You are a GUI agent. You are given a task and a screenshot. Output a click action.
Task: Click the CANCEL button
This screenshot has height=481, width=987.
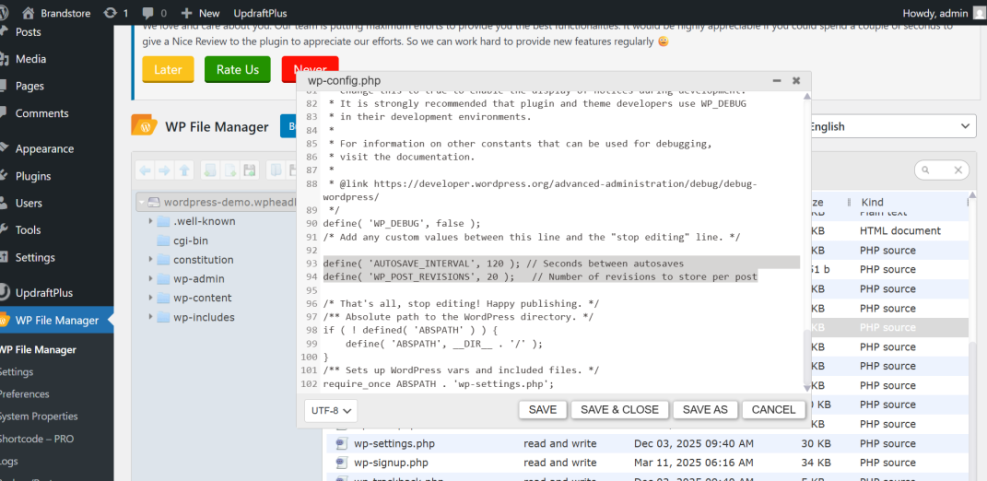pyautogui.click(x=774, y=410)
